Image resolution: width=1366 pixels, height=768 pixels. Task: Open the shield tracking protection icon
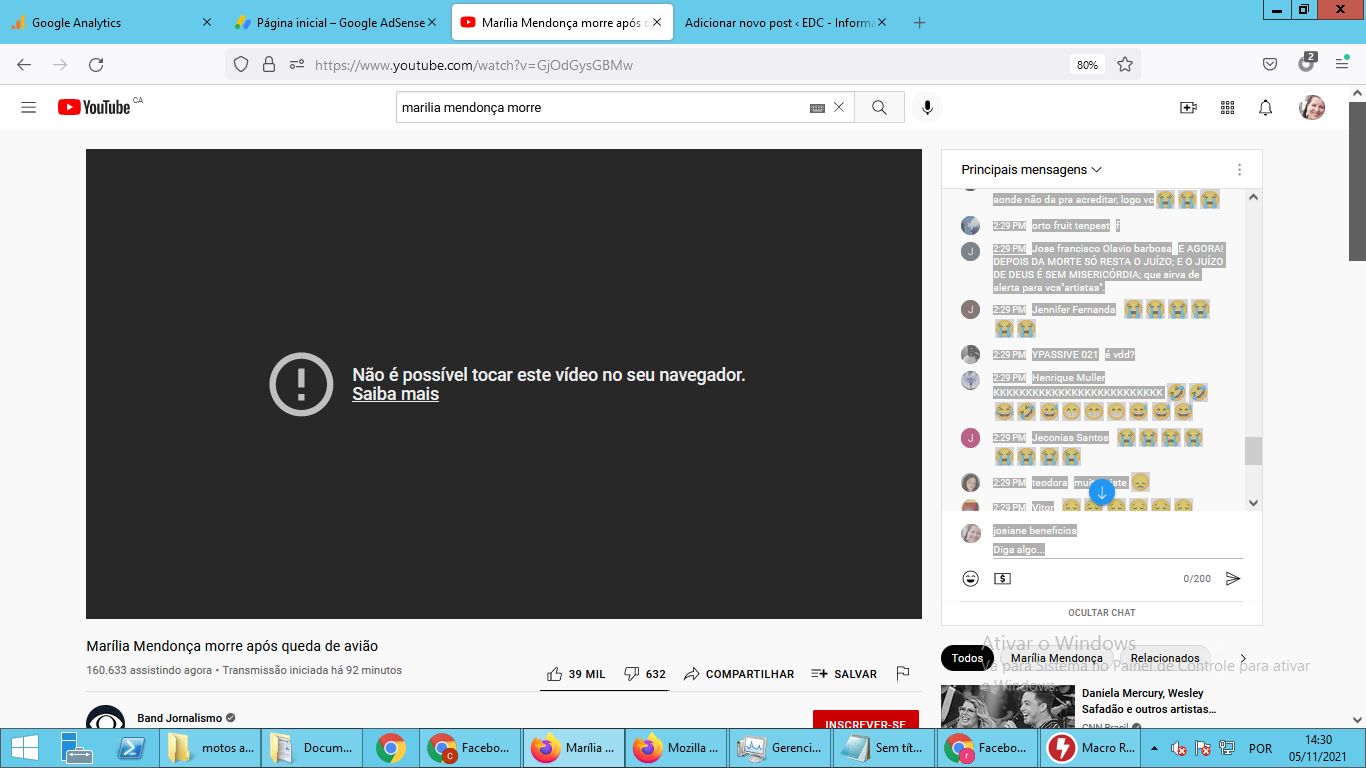point(240,65)
